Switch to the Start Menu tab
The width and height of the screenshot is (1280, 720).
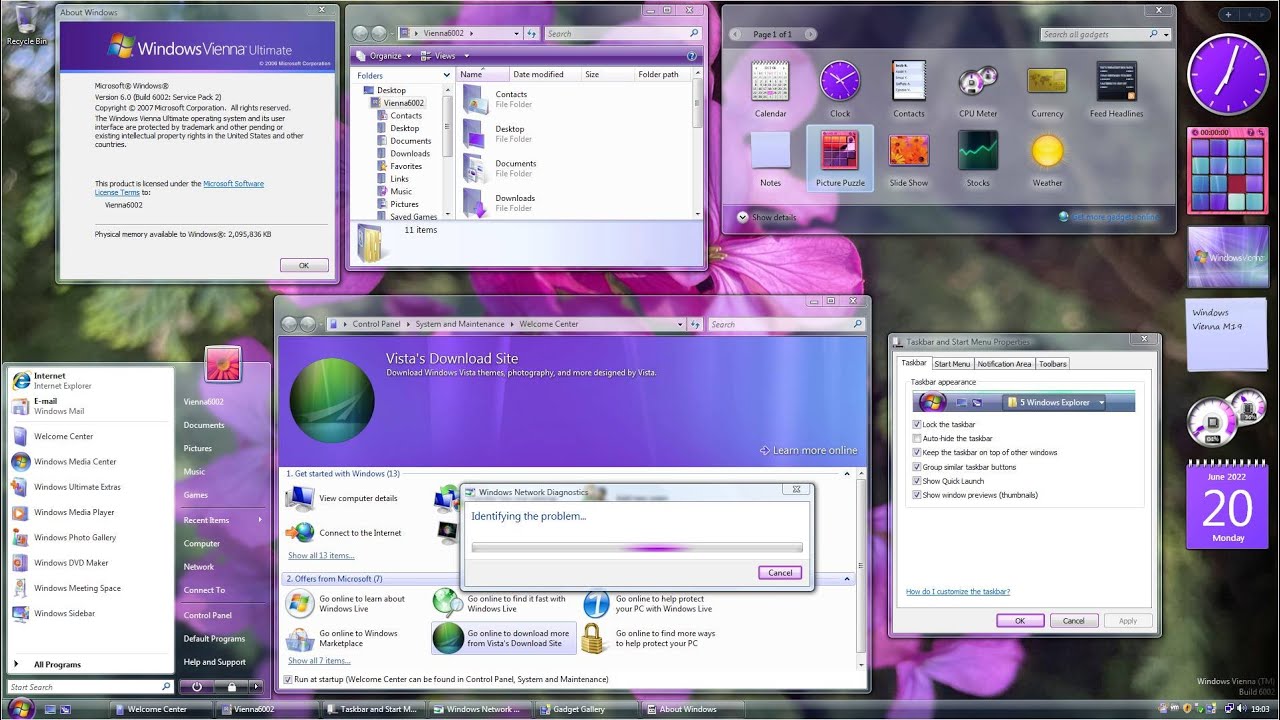pyautogui.click(x=952, y=364)
